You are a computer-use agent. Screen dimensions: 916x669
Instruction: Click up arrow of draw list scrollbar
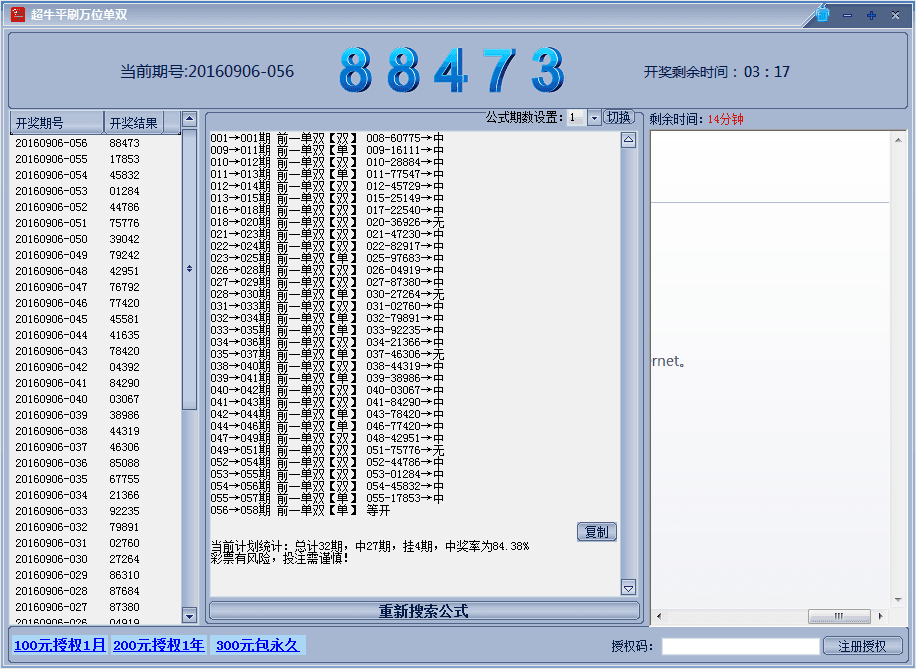pos(189,120)
